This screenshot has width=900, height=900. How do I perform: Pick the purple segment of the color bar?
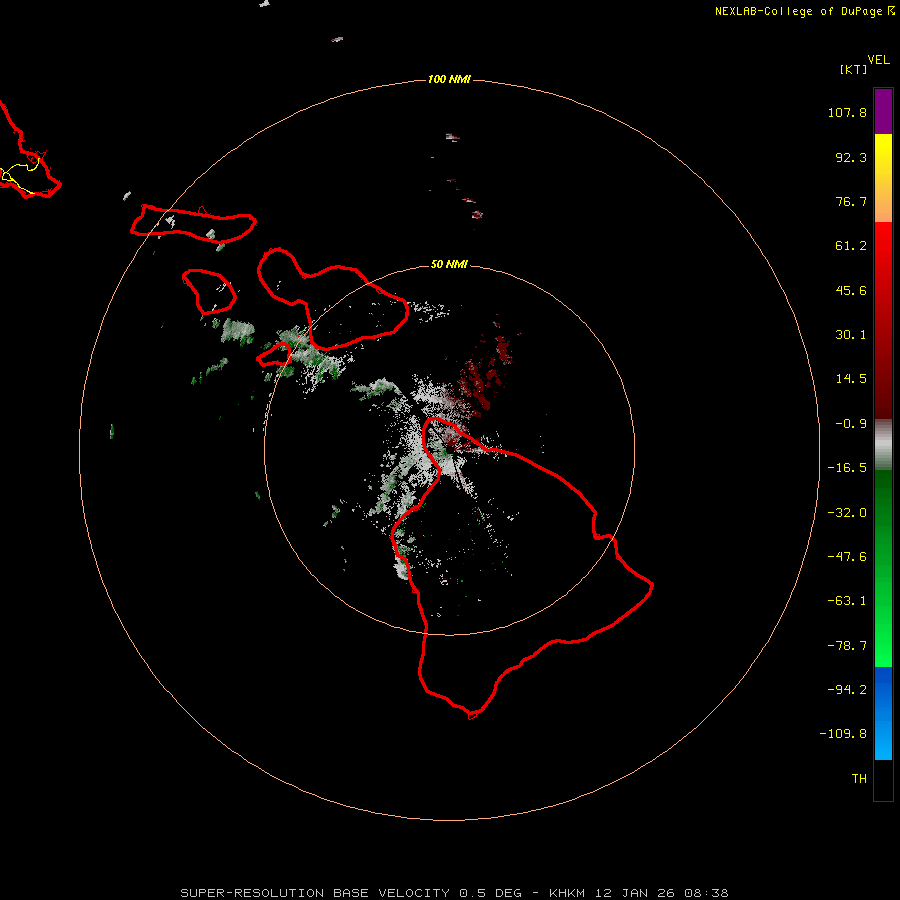(x=883, y=111)
